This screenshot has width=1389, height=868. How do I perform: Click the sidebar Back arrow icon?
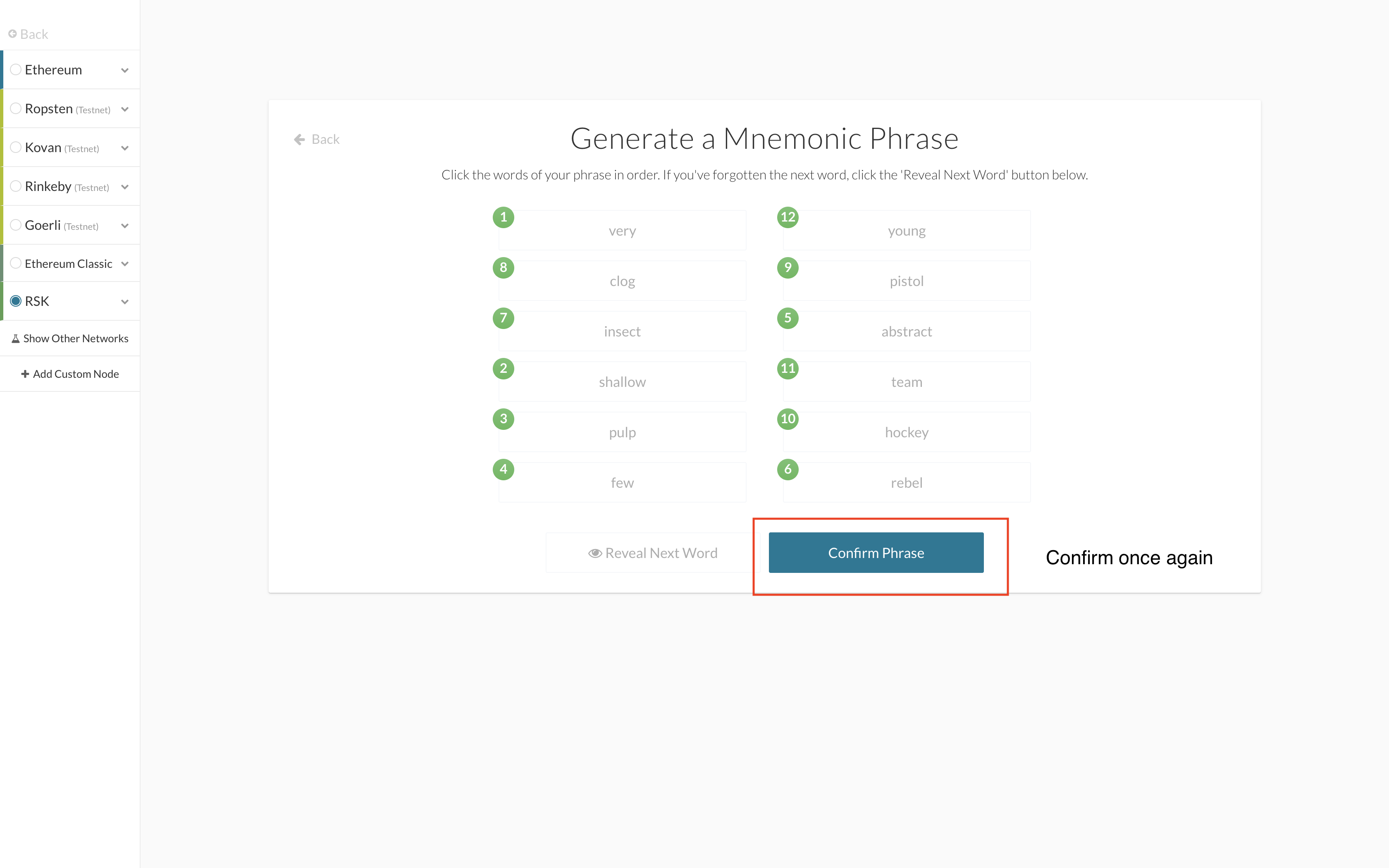pyautogui.click(x=13, y=34)
